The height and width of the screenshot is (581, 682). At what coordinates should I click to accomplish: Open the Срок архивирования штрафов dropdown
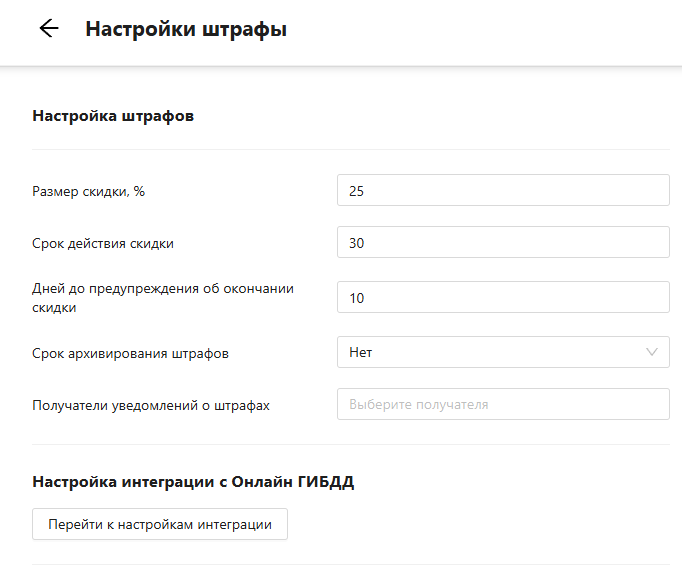point(502,352)
